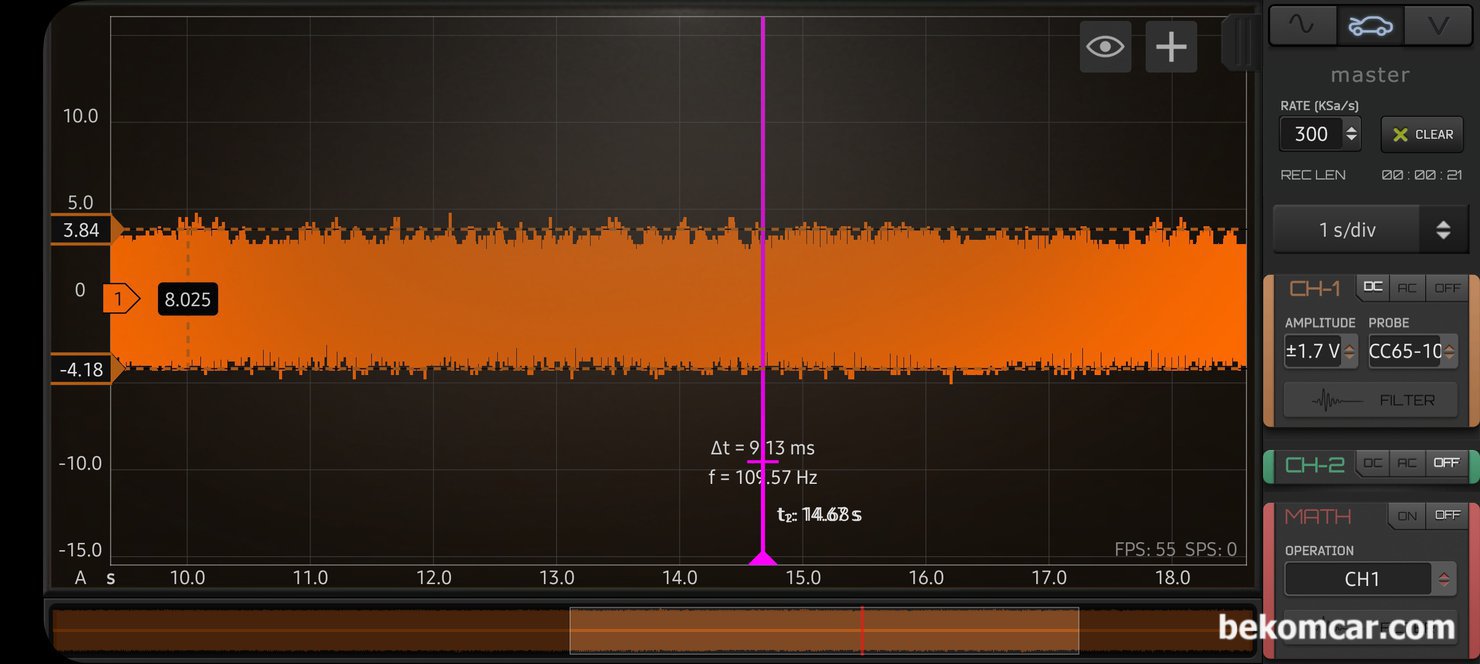
Task: Click the lower -4.18 cursor level marker
Action: [85, 370]
